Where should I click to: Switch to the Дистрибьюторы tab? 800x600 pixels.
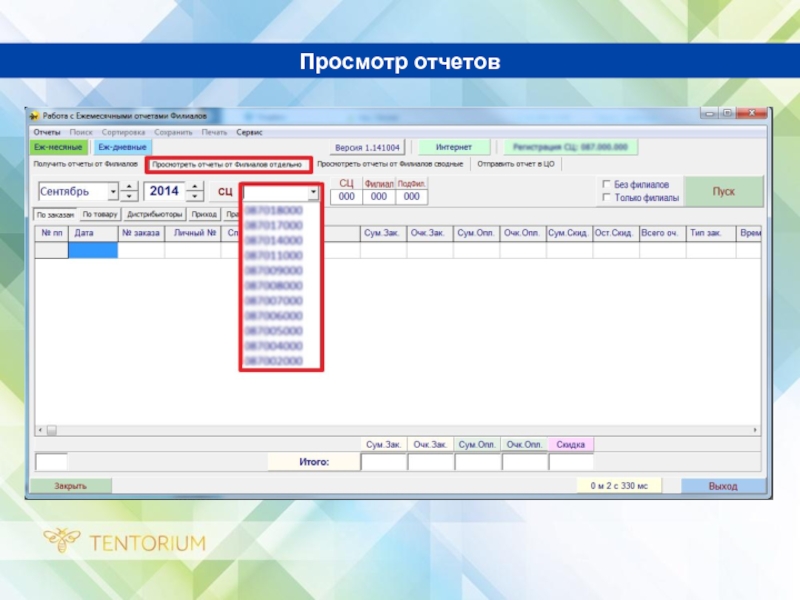tap(154, 214)
